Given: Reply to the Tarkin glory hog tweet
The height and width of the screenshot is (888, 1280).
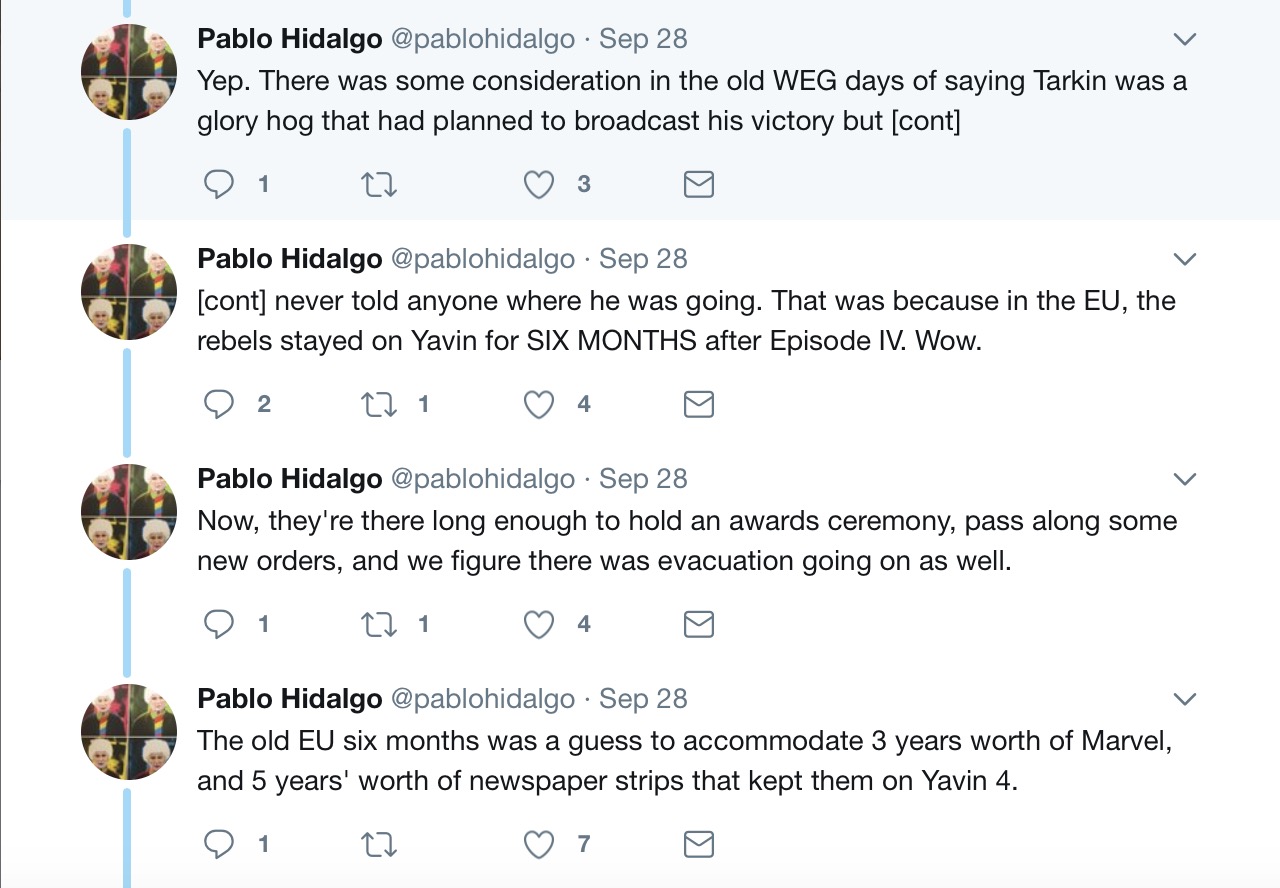Looking at the screenshot, I should (x=219, y=184).
